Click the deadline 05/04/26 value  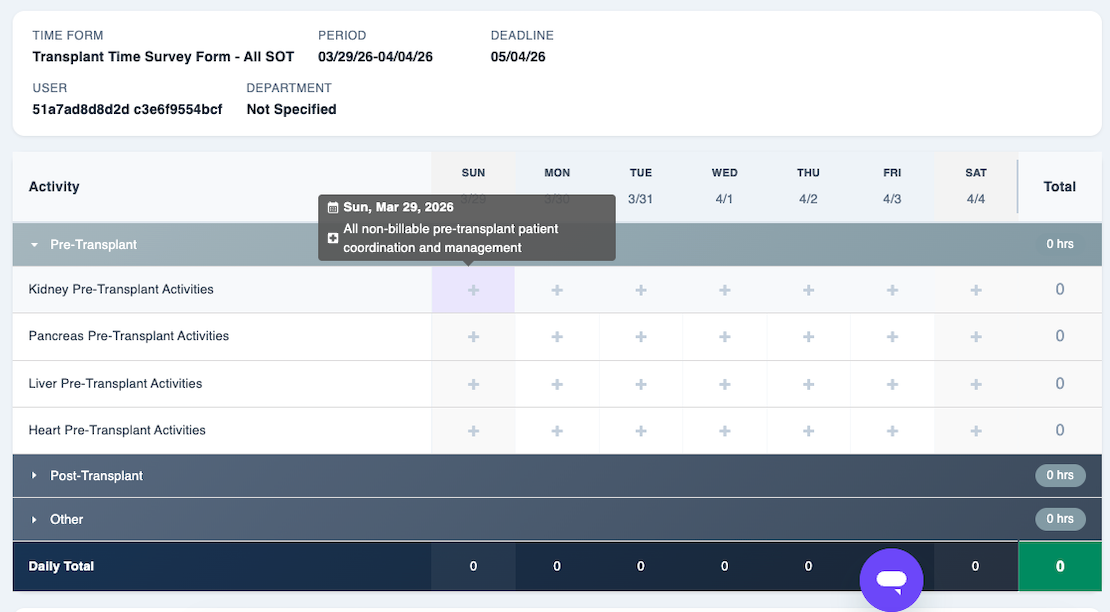pyautogui.click(x=518, y=57)
